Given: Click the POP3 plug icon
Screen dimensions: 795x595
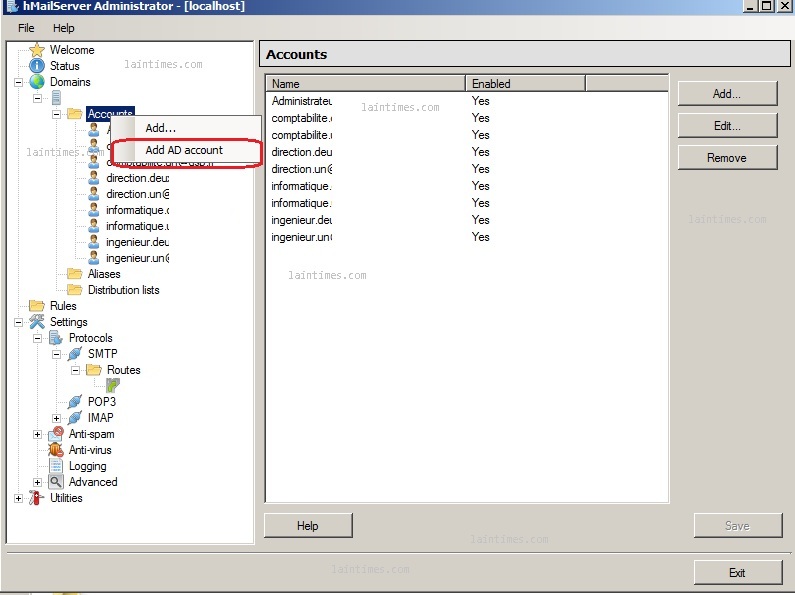Looking at the screenshot, I should (x=75, y=402).
